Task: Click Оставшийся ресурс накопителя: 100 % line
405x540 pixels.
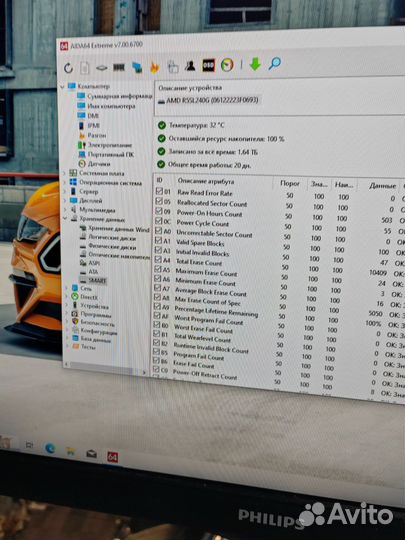Action: [x=226, y=139]
